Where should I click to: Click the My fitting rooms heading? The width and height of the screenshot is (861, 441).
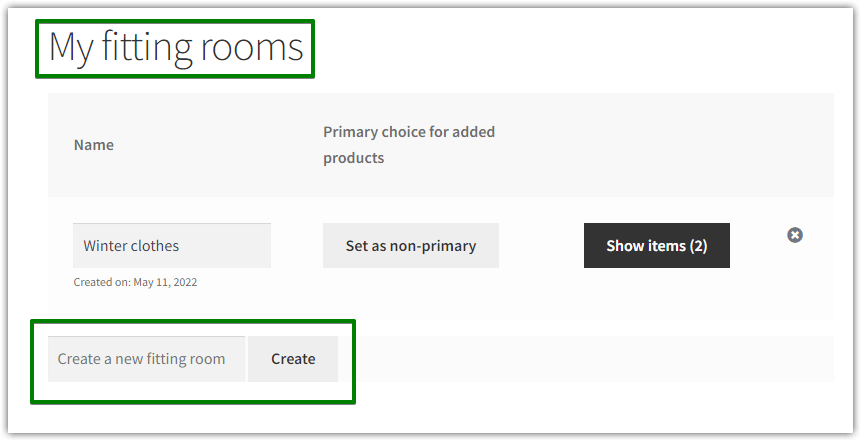pyautogui.click(x=176, y=47)
